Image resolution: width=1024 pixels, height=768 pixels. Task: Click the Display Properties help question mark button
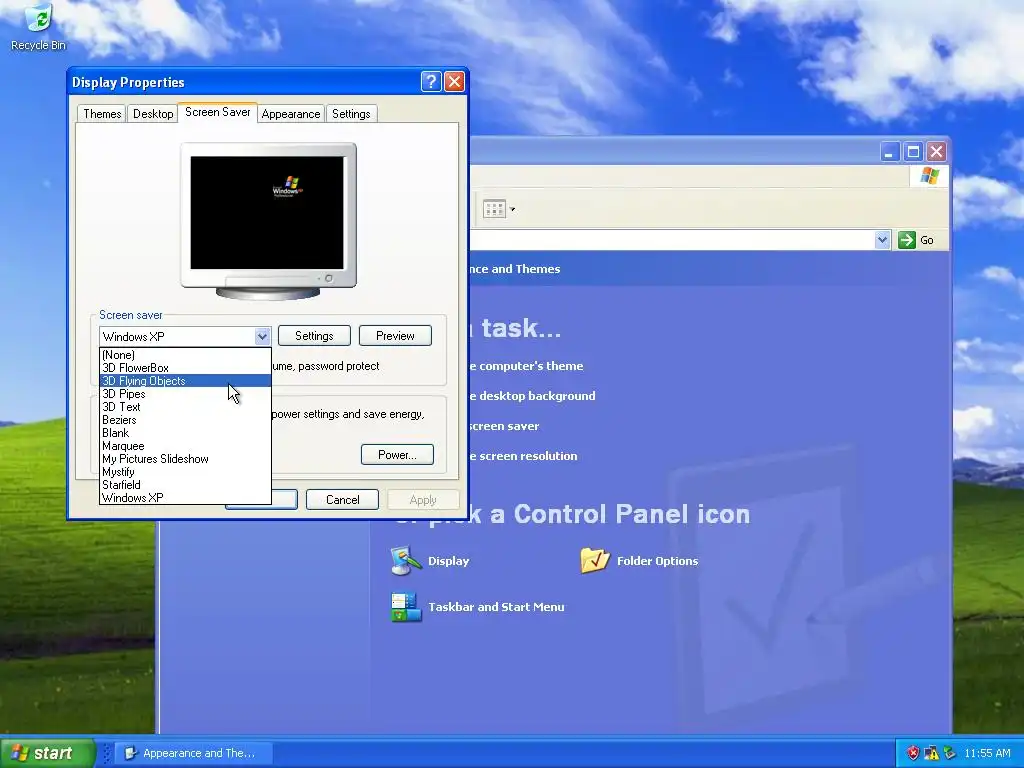pyautogui.click(x=431, y=82)
